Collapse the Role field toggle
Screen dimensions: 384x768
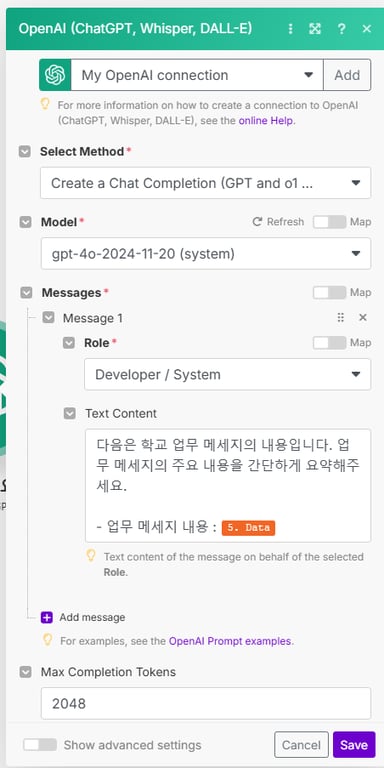pos(69,343)
